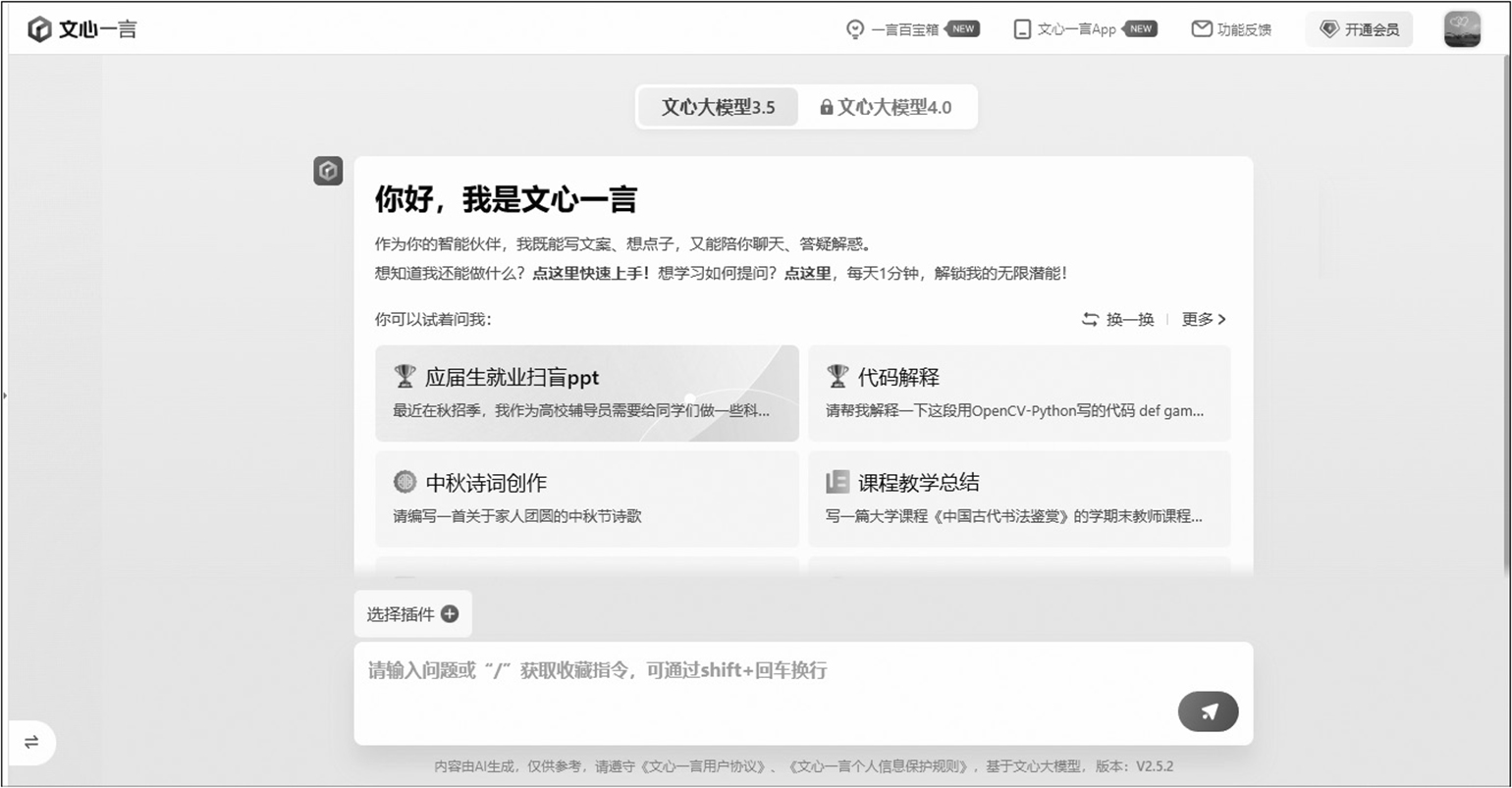1512x788 pixels.
Task: Click the description starting 写一篇大学课程
Action: (1014, 515)
